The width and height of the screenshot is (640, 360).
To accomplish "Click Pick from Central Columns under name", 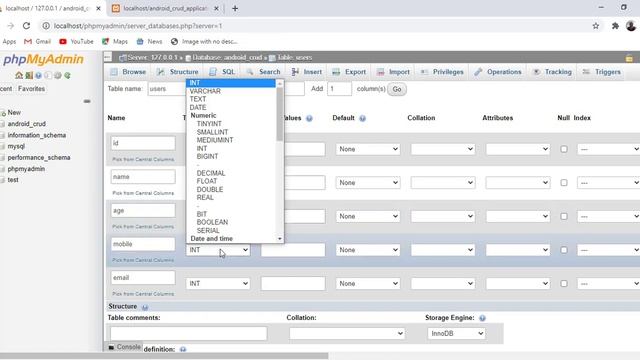I will coord(143,193).
